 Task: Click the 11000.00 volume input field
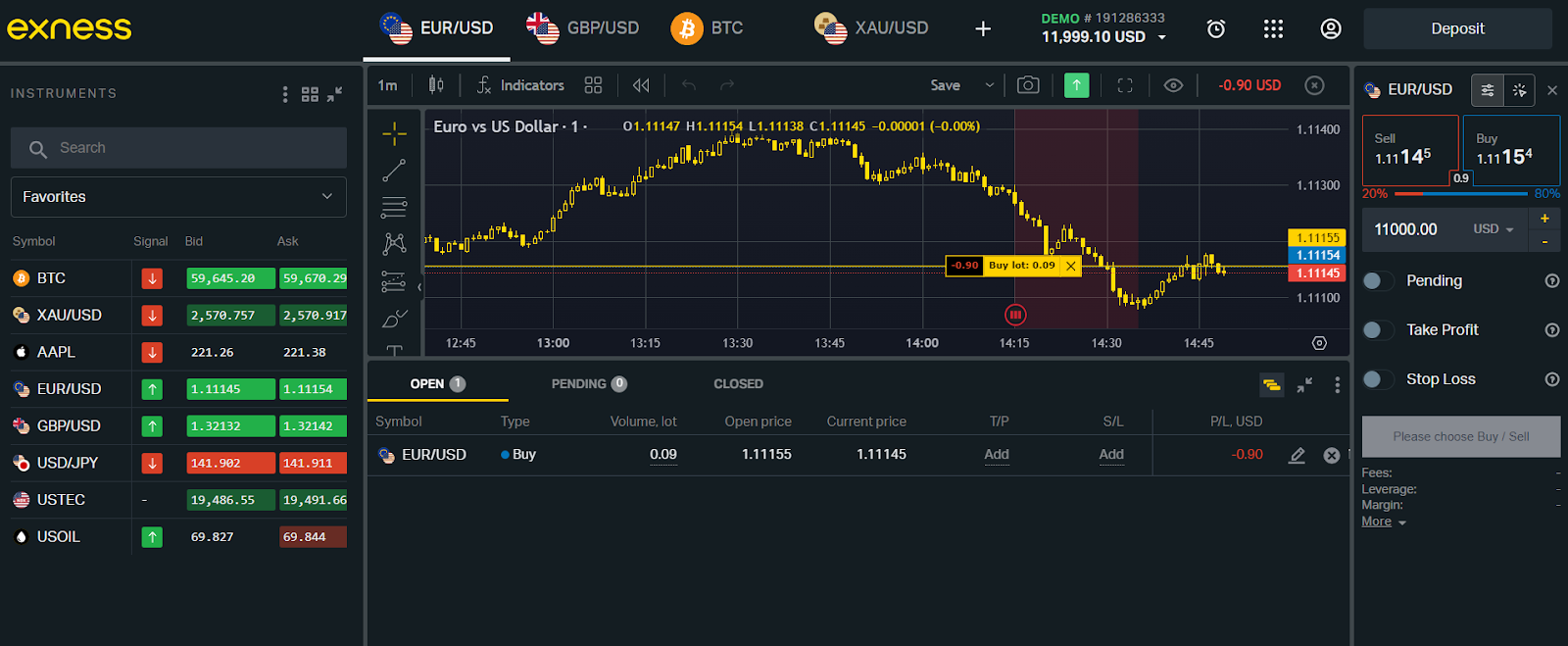point(1416,229)
